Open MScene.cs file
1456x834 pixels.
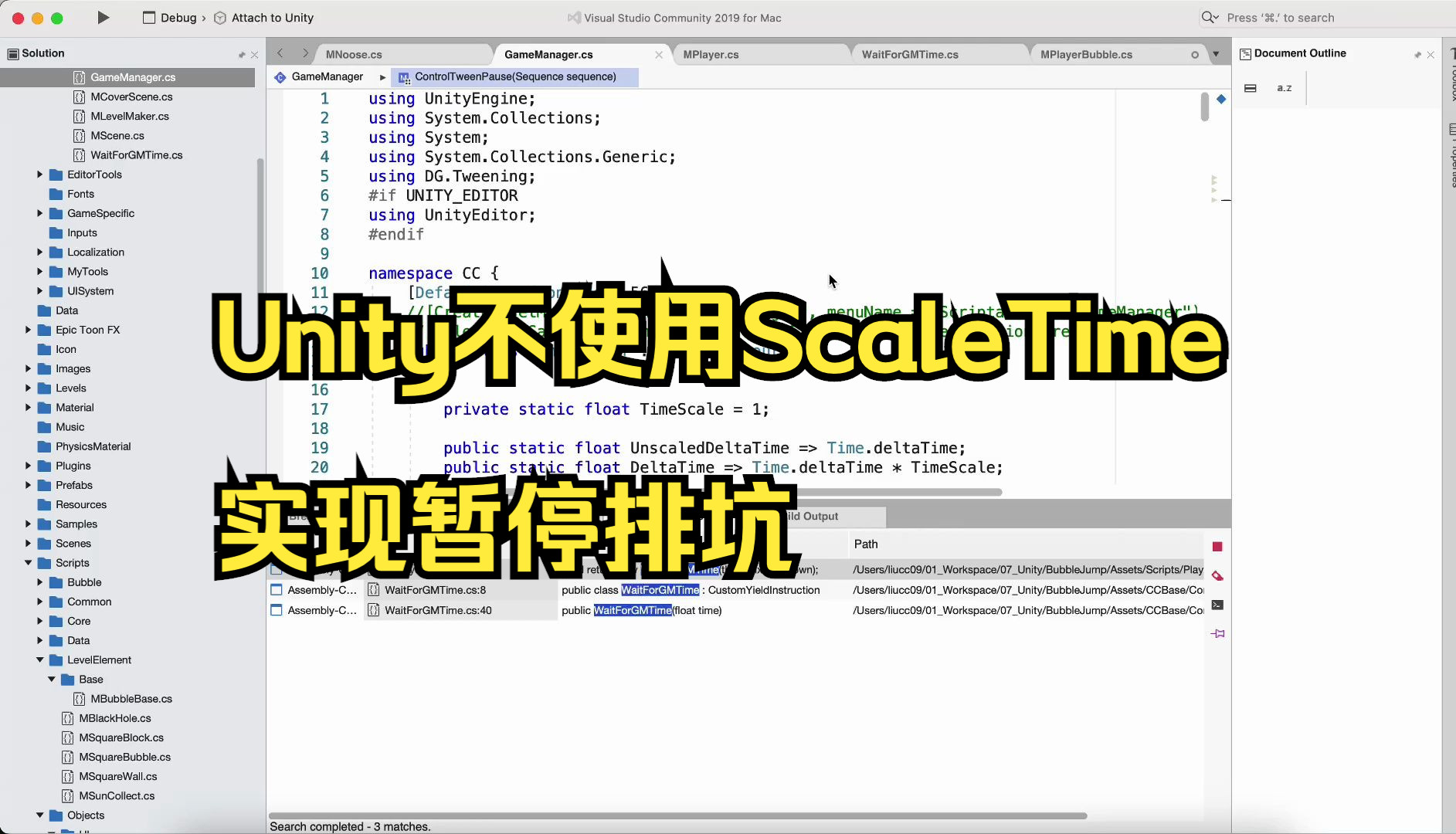(x=117, y=135)
